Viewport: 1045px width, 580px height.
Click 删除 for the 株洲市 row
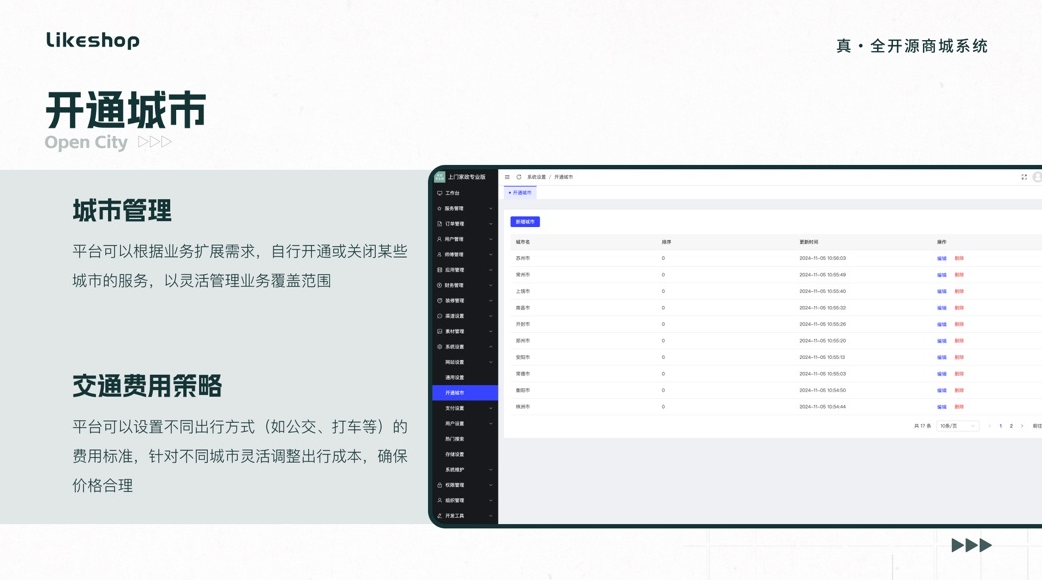pos(959,407)
